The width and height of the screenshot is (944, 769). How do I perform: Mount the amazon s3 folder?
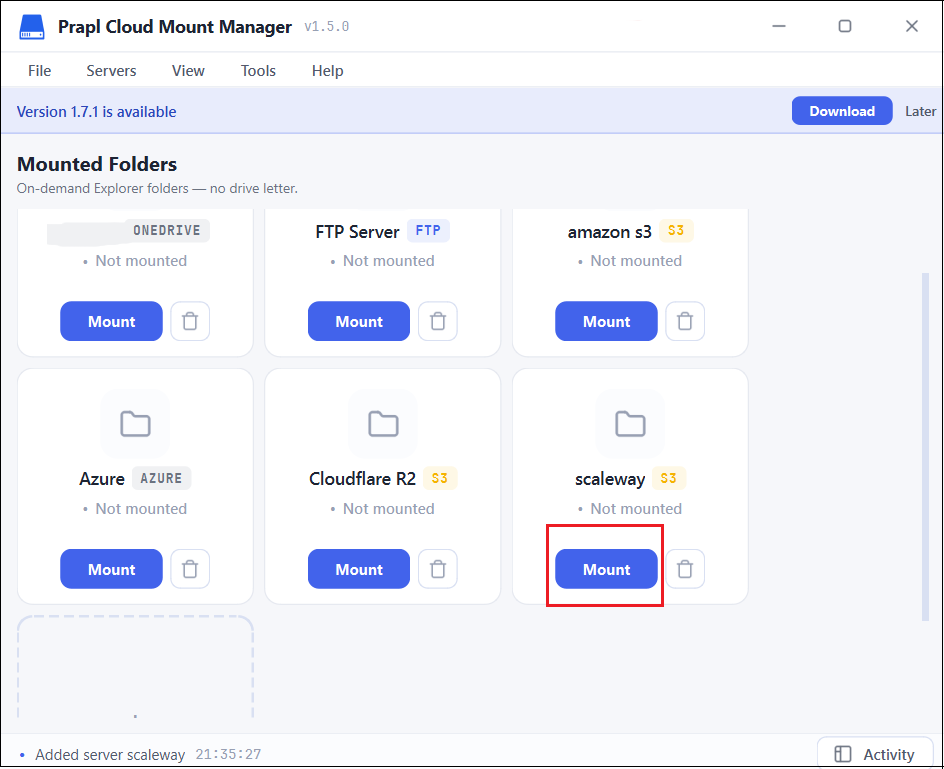[606, 321]
